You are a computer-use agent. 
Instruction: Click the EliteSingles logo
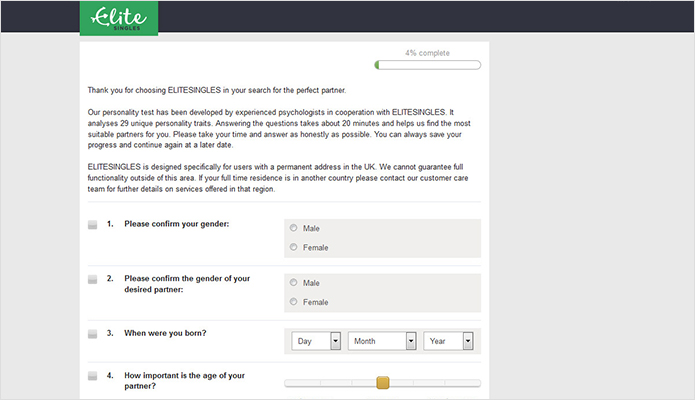click(119, 18)
